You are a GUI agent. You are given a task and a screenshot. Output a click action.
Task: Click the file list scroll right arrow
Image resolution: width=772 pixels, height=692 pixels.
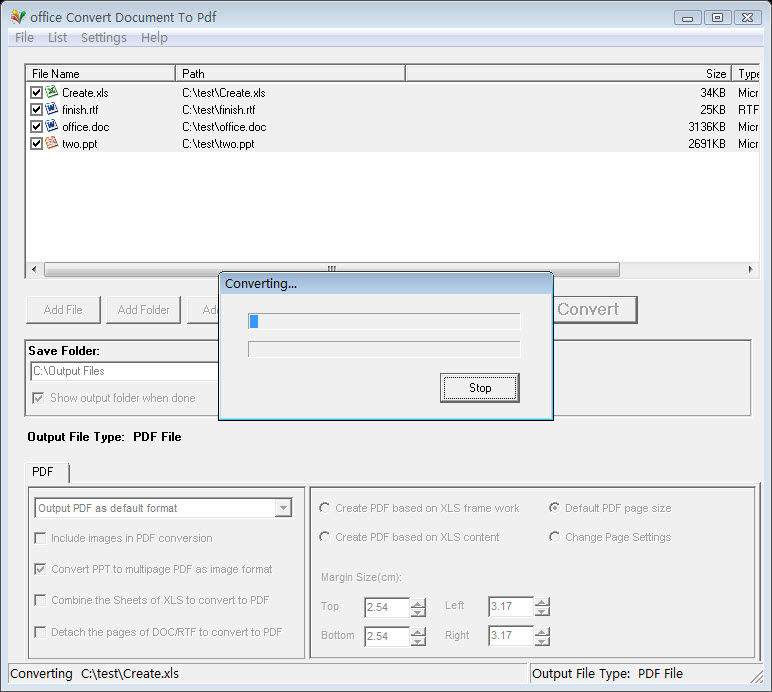tap(750, 269)
